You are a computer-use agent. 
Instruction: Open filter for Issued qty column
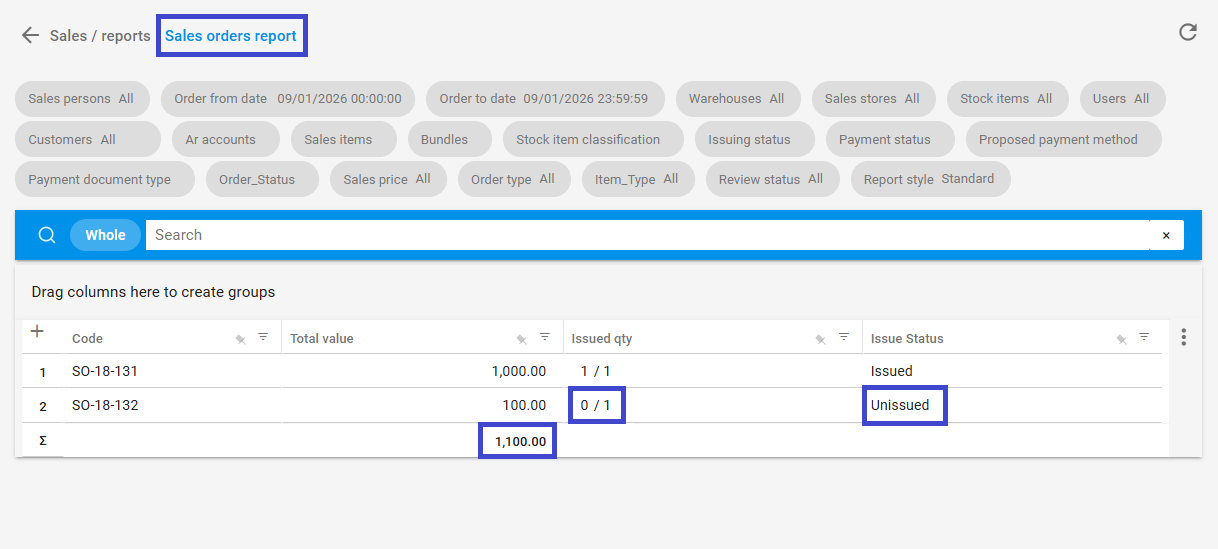pyautogui.click(x=844, y=337)
